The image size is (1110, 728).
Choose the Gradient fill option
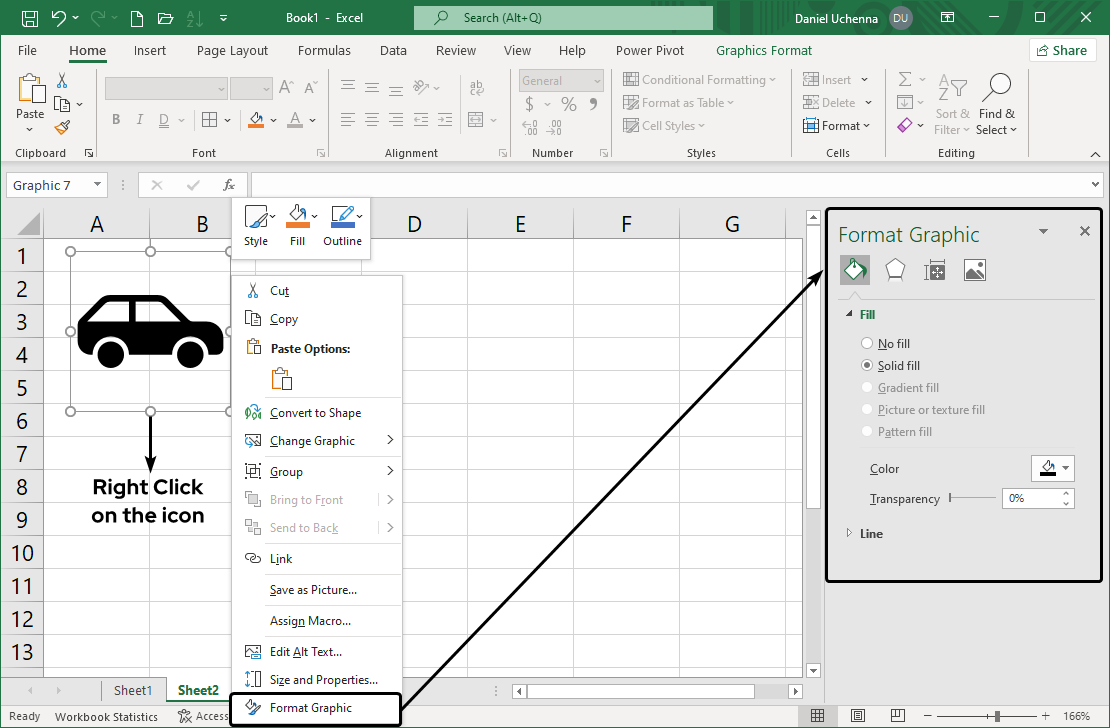(x=866, y=387)
